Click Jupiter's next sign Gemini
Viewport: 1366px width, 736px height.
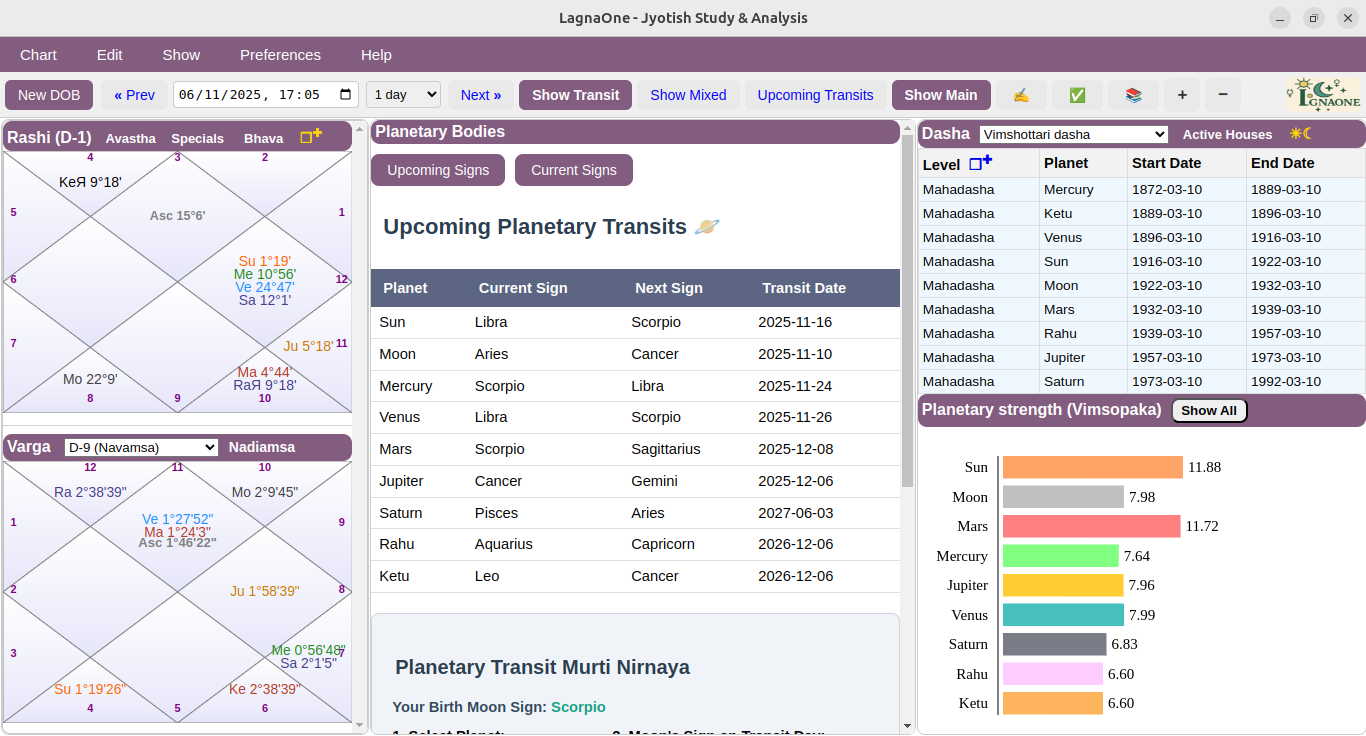coord(656,481)
